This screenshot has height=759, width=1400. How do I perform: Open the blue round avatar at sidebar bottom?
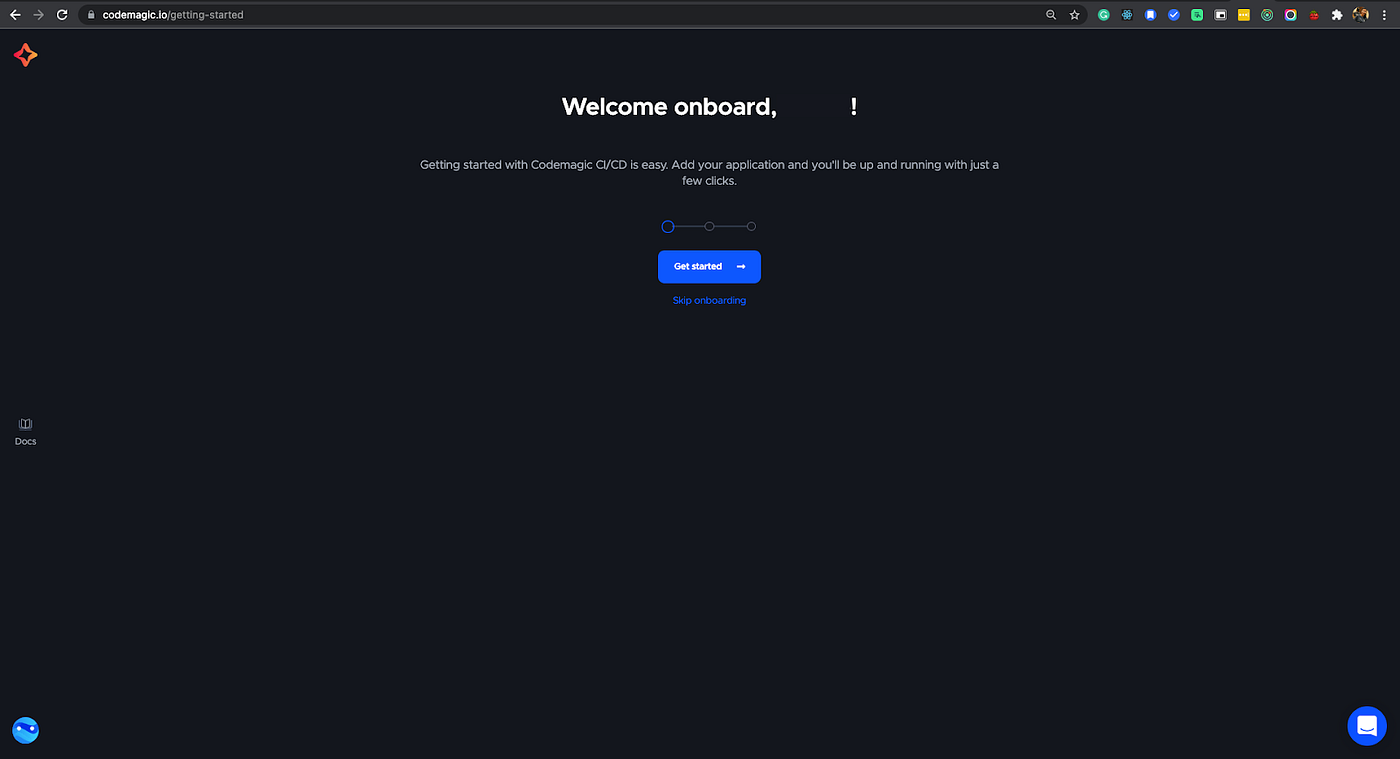click(x=25, y=730)
